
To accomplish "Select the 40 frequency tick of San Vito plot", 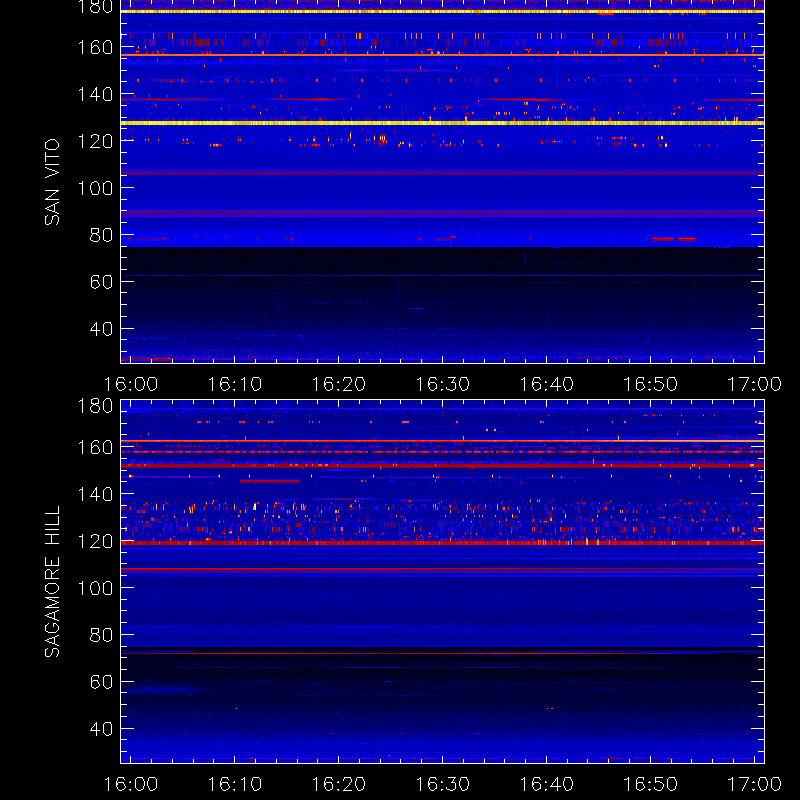I will pos(101,329).
